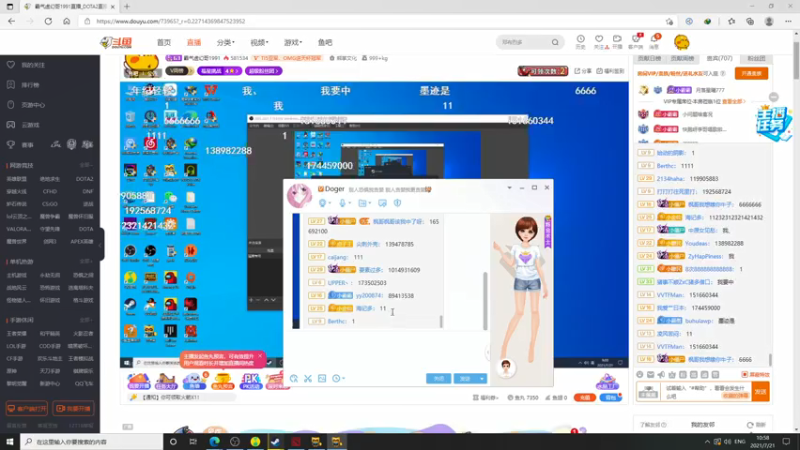This screenshot has height=450, width=800.
Task: Click the 关闭 button in Doger chat window
Action: click(439, 379)
